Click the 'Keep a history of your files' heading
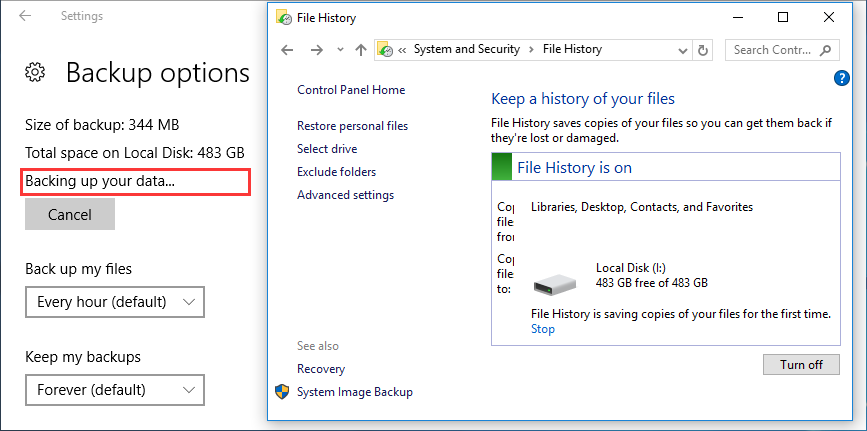The height and width of the screenshot is (431, 867). tap(583, 99)
